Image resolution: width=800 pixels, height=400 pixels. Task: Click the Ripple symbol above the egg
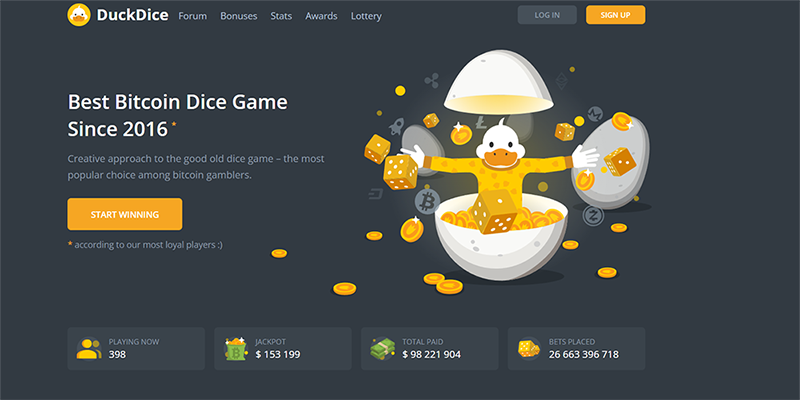pyautogui.click(x=432, y=81)
